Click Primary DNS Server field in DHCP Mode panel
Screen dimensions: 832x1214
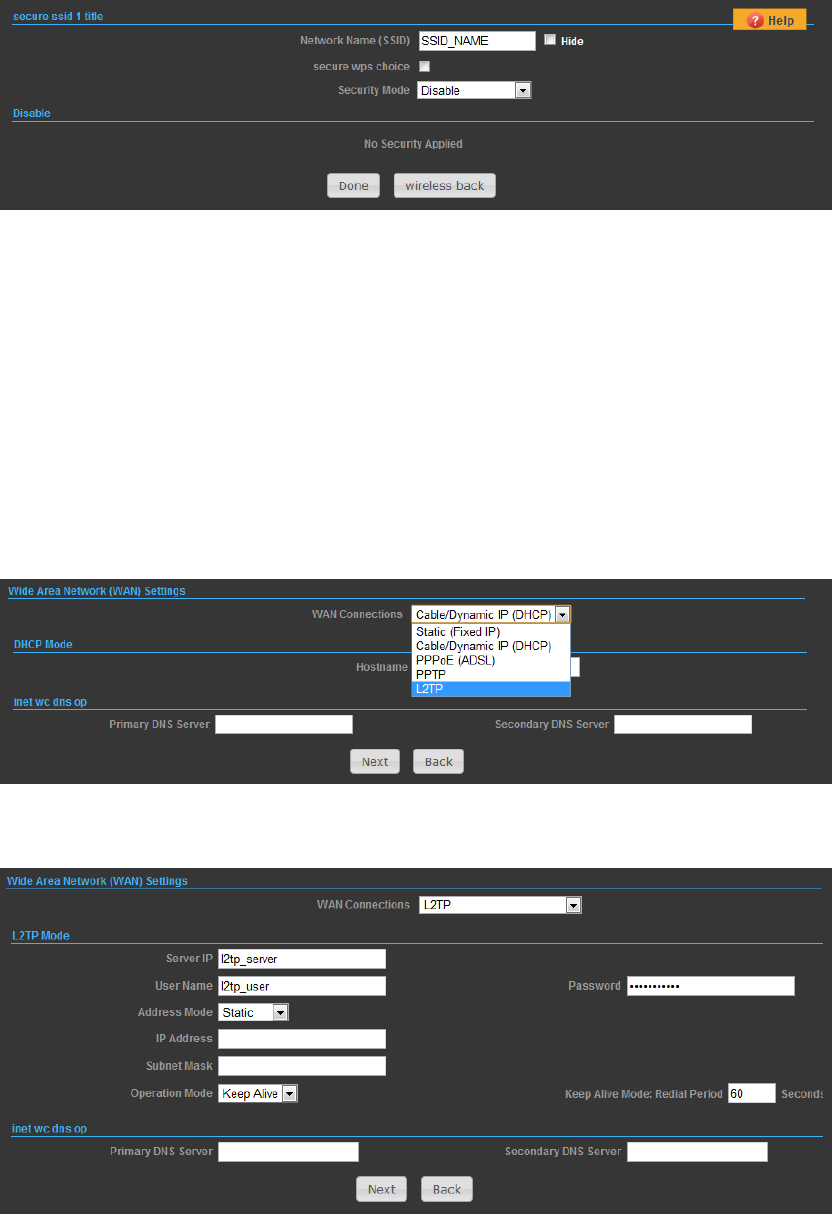284,724
